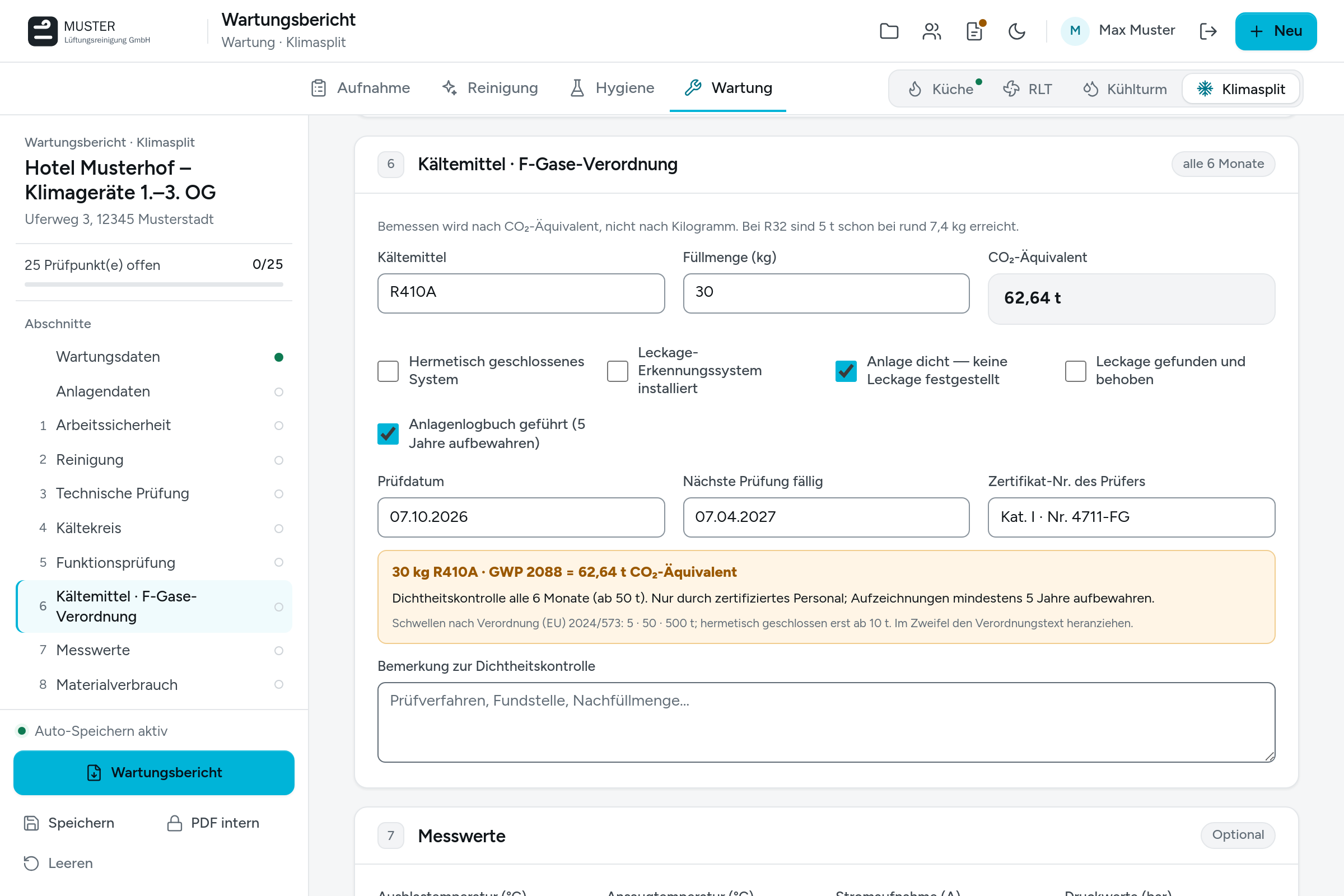The image size is (1344, 896).
Task: Click the Neu button
Action: (1276, 31)
